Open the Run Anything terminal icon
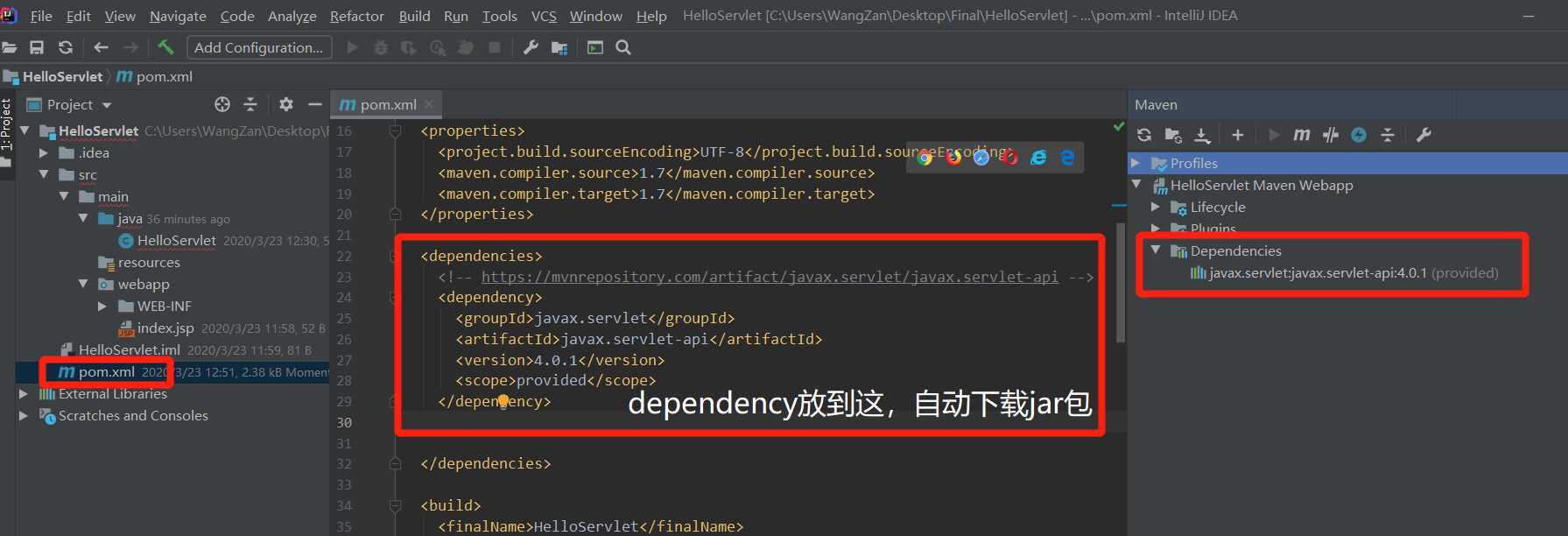This screenshot has height=536, width=1568. pyautogui.click(x=595, y=47)
